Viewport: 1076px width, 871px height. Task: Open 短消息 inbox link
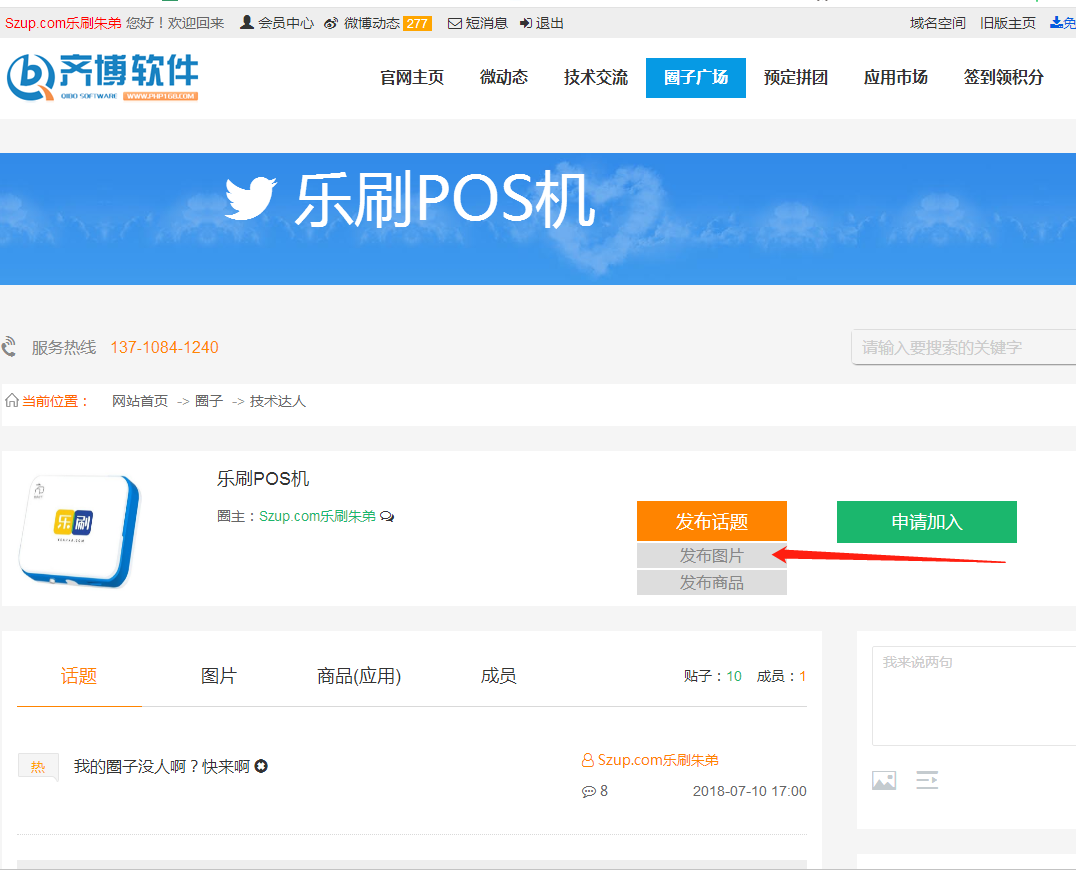click(478, 23)
